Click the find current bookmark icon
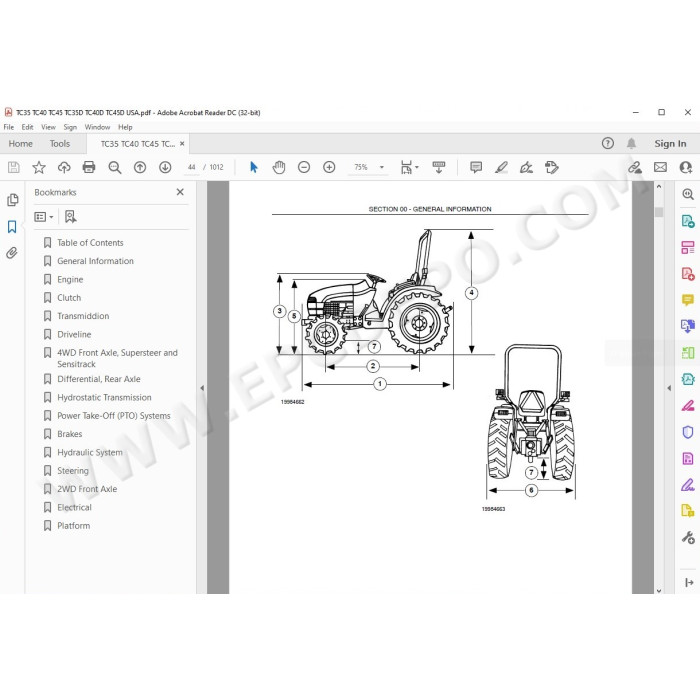 (71, 217)
